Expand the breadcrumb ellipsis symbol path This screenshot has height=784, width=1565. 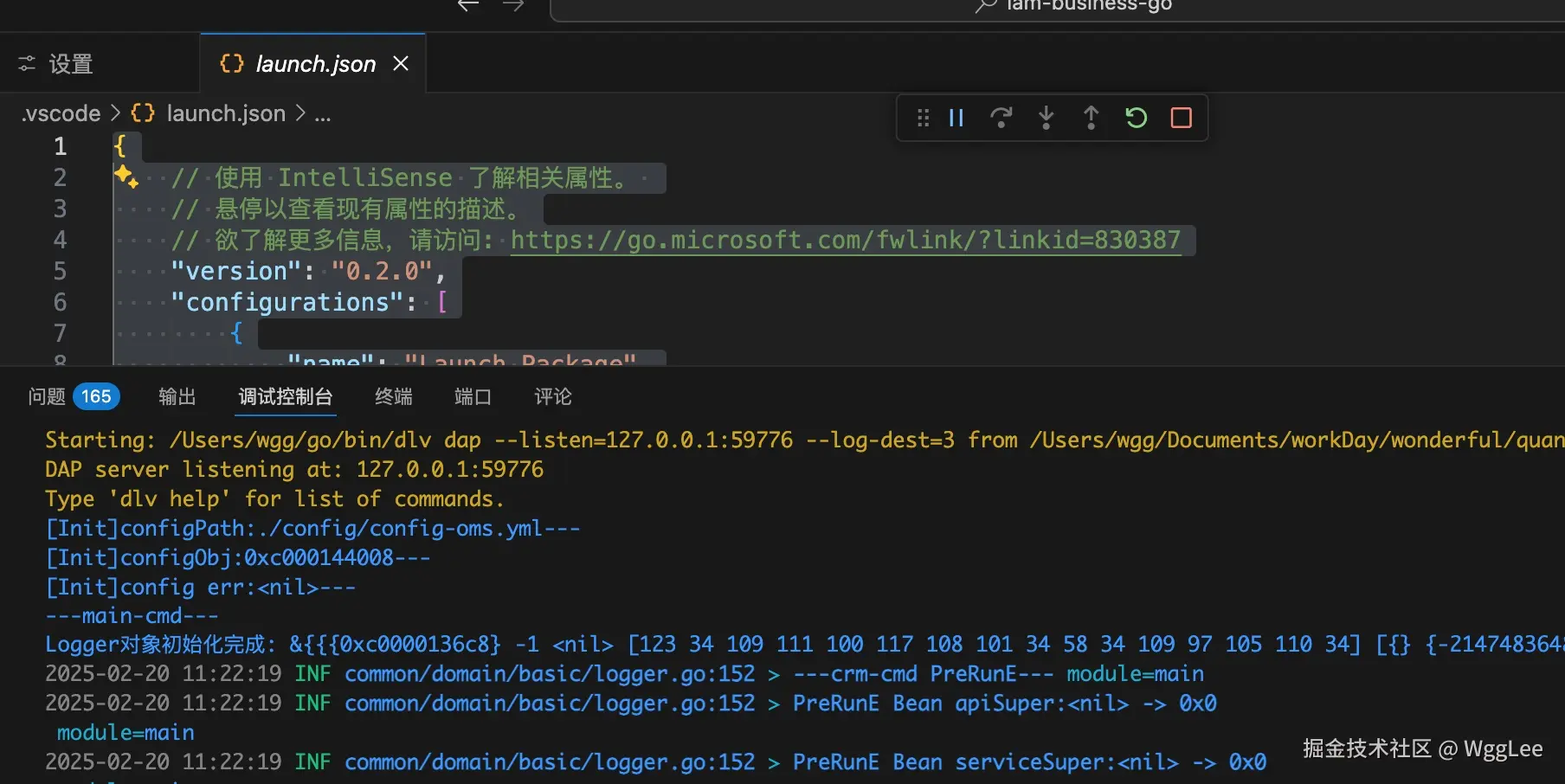coord(323,114)
